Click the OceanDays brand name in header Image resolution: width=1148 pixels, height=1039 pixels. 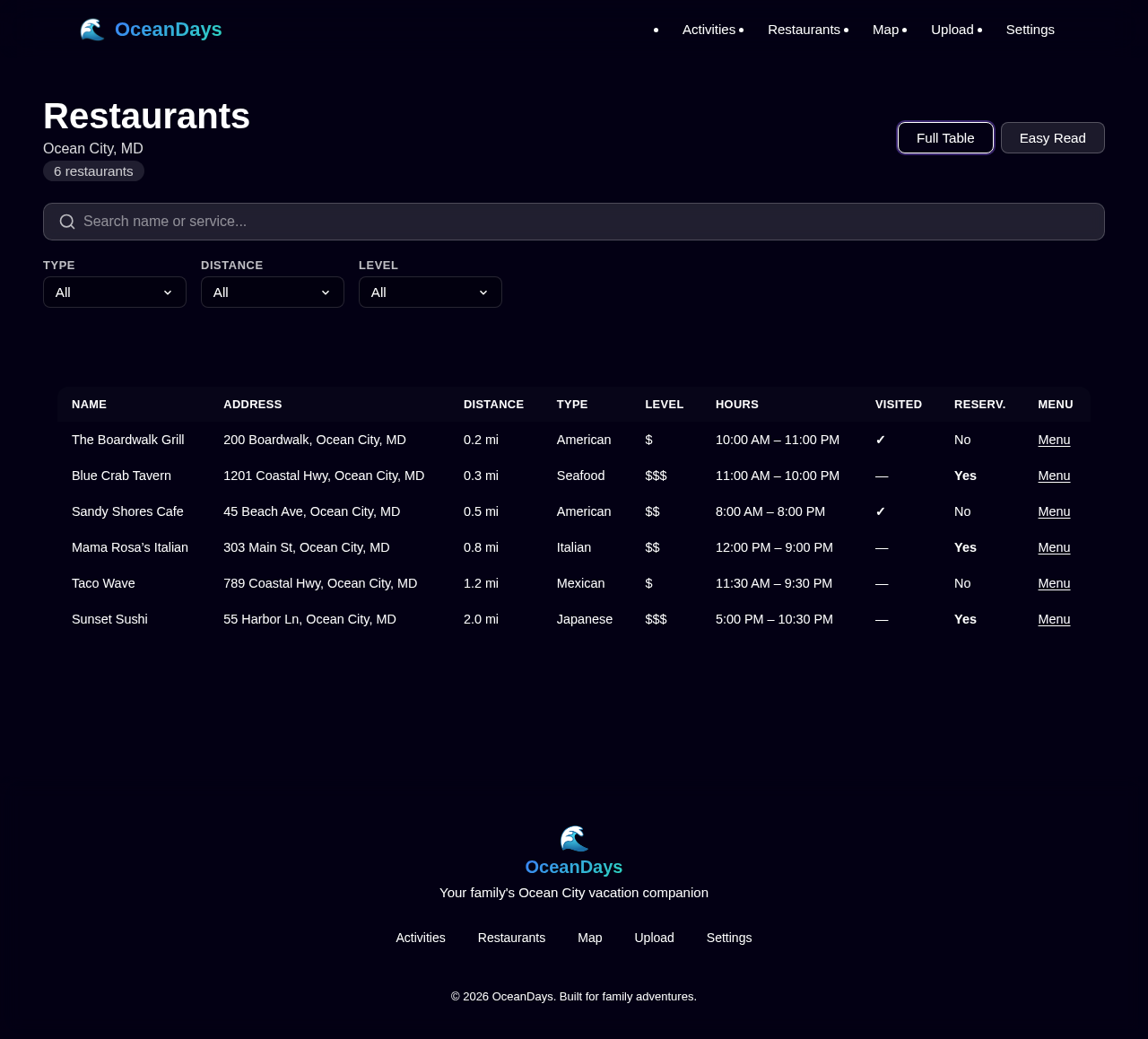169,30
